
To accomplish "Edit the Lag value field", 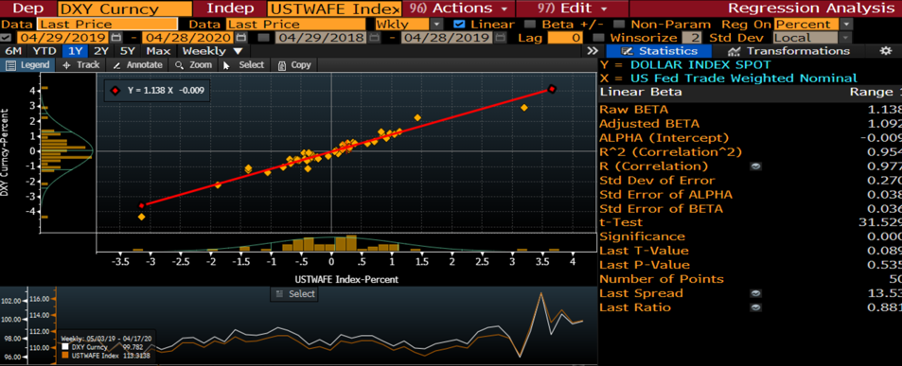I will click(565, 37).
